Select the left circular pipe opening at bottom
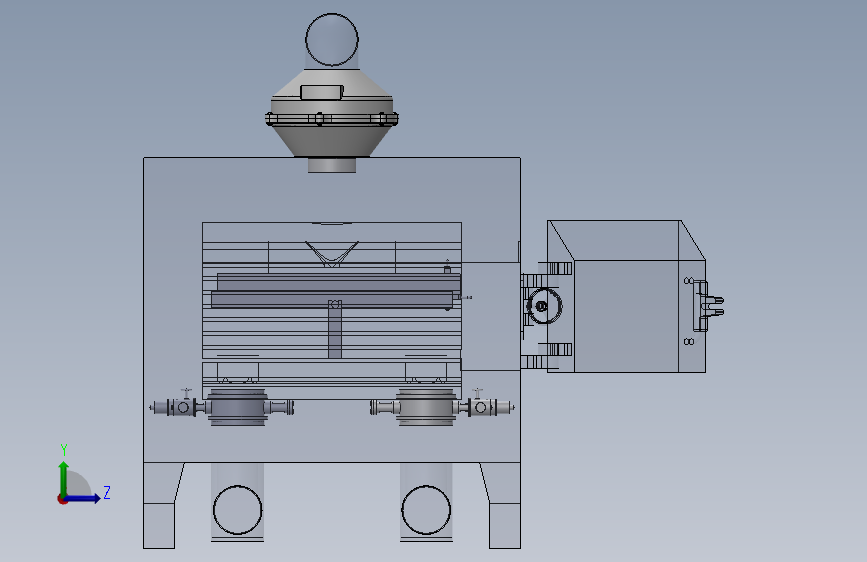Screen dimensions: 867x562 [x=238, y=510]
